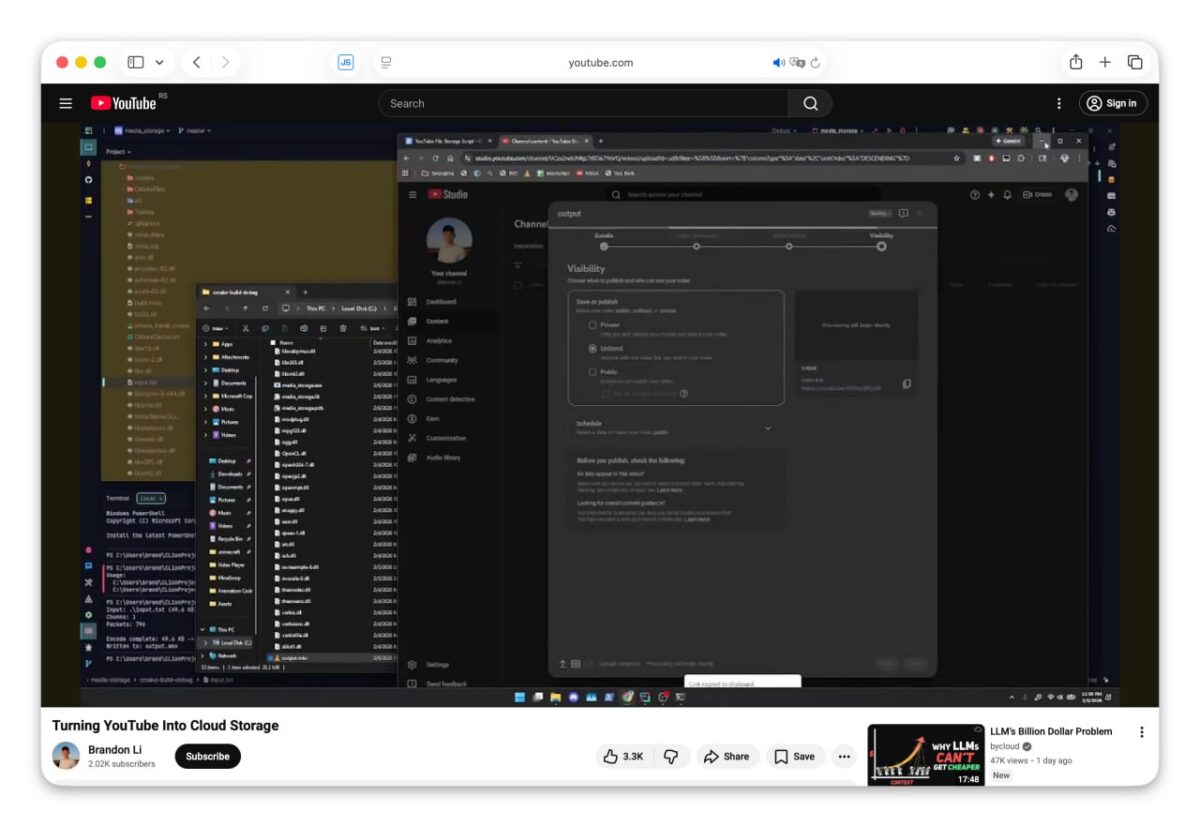Image resolution: width=1200 pixels, height=827 pixels.
Task: Subscribe to Brandon Li's channel
Action: tap(207, 757)
